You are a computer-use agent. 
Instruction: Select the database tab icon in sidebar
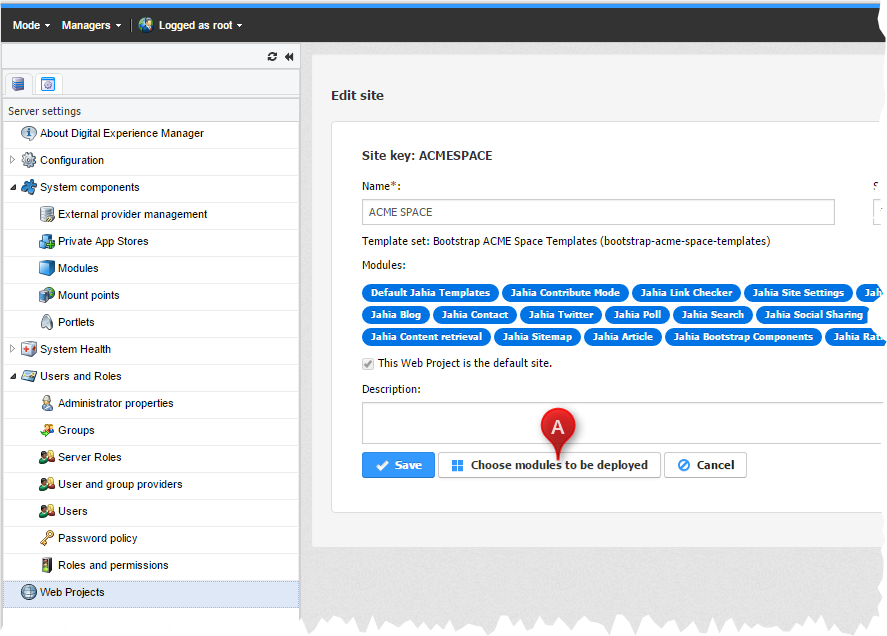18,84
